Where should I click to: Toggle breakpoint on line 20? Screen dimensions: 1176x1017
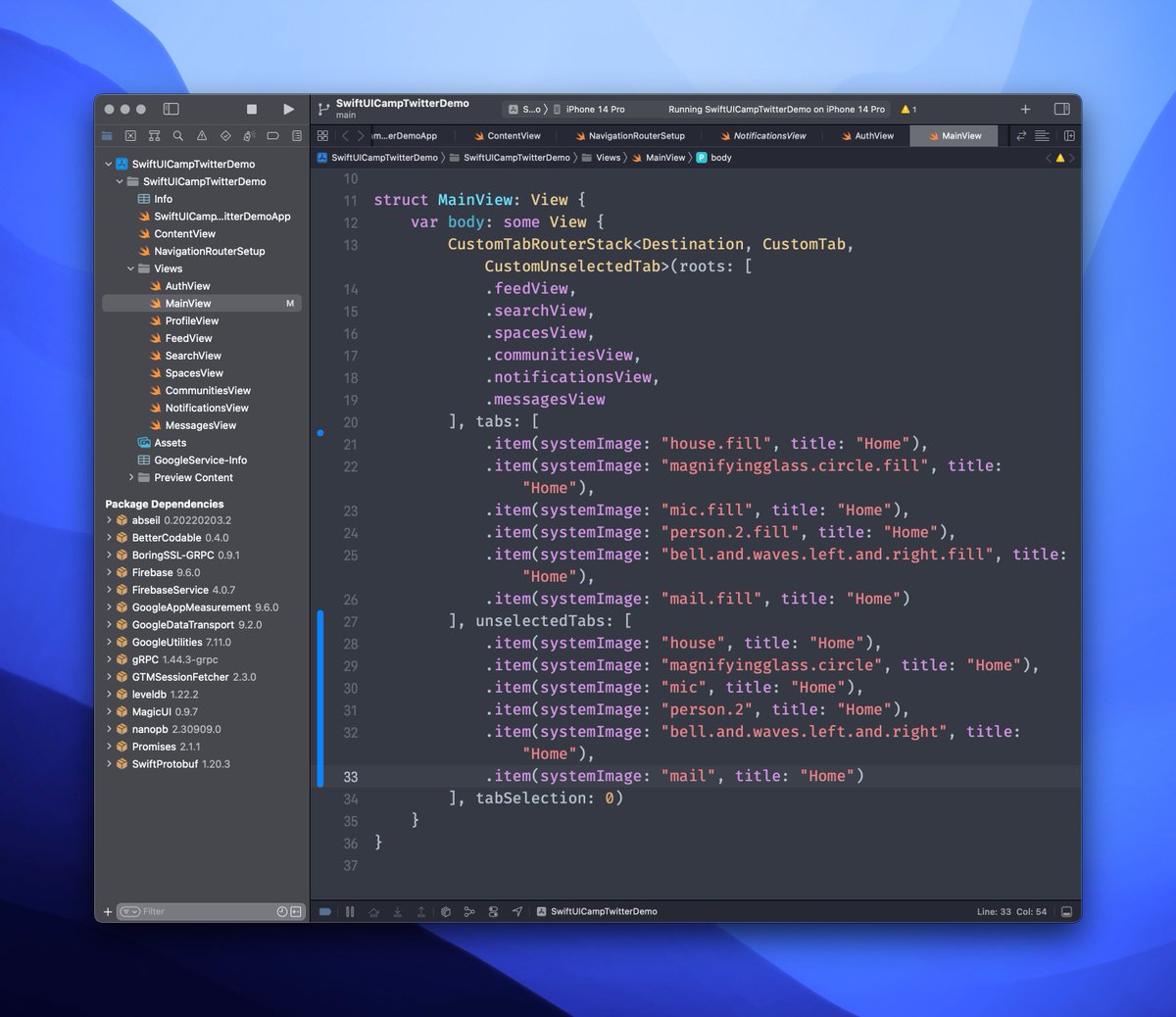pyautogui.click(x=350, y=422)
